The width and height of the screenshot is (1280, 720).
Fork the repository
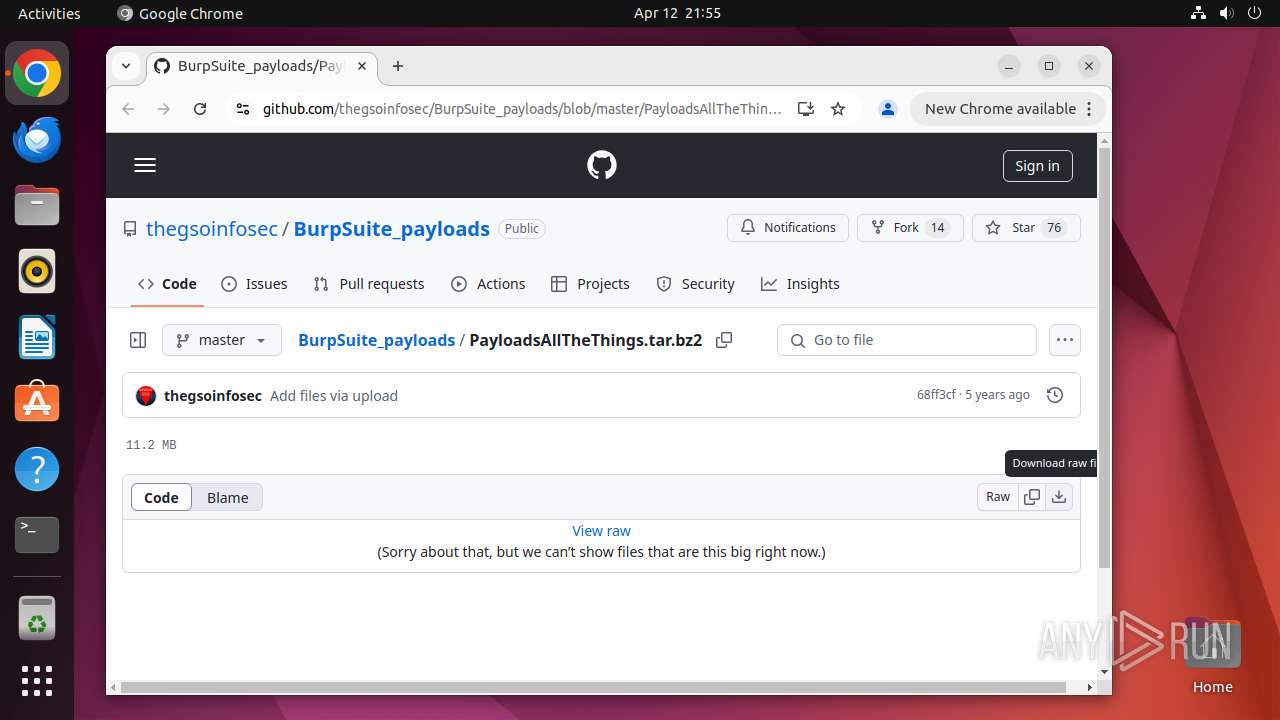[910, 228]
